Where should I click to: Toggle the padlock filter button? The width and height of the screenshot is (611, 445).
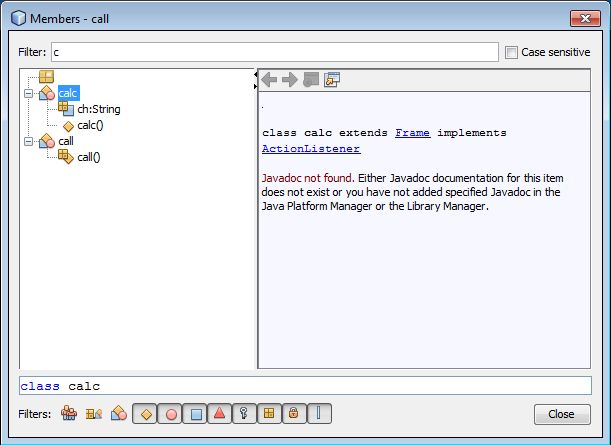[x=294, y=413]
